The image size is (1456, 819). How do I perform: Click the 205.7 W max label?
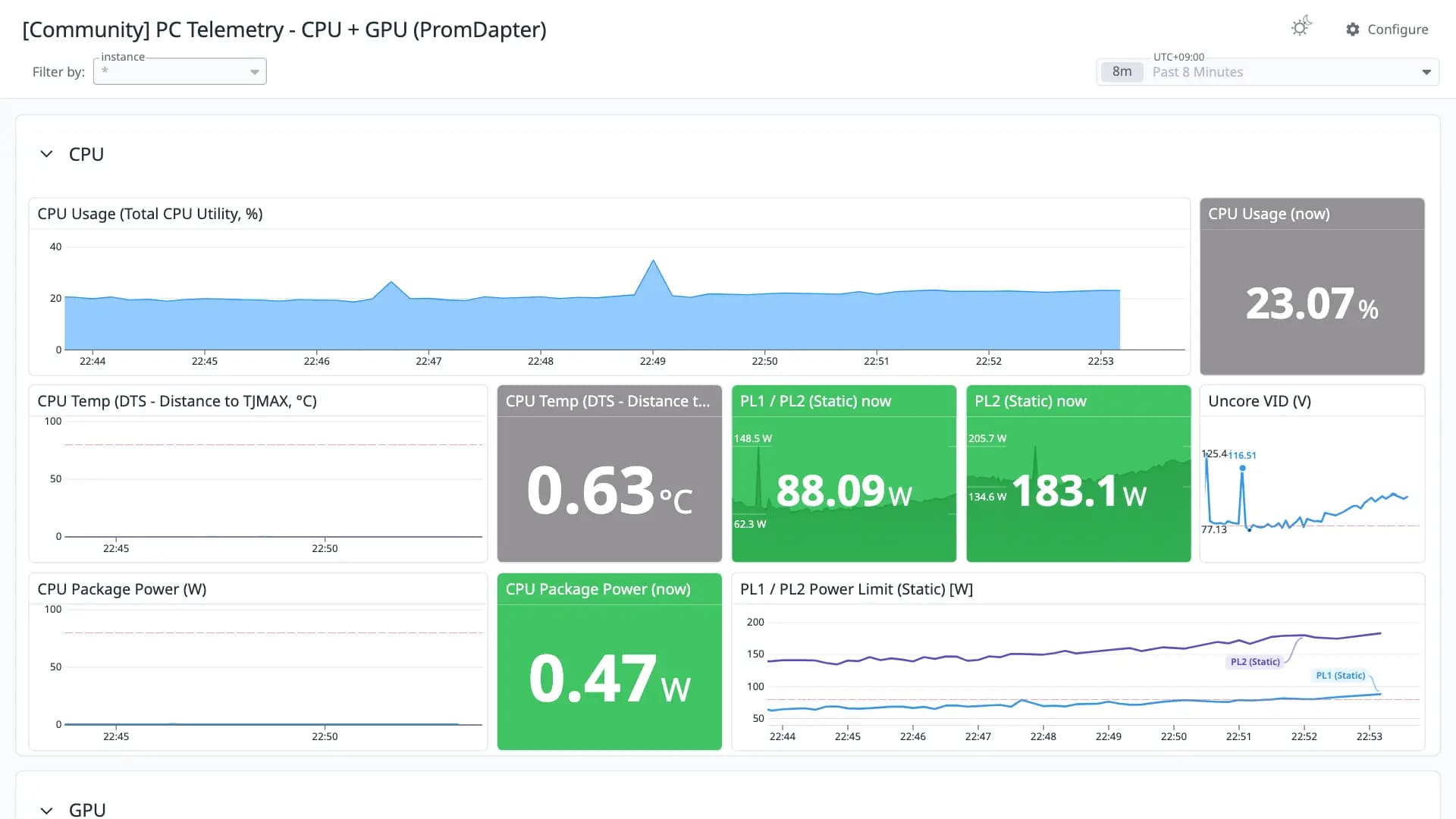(x=987, y=438)
